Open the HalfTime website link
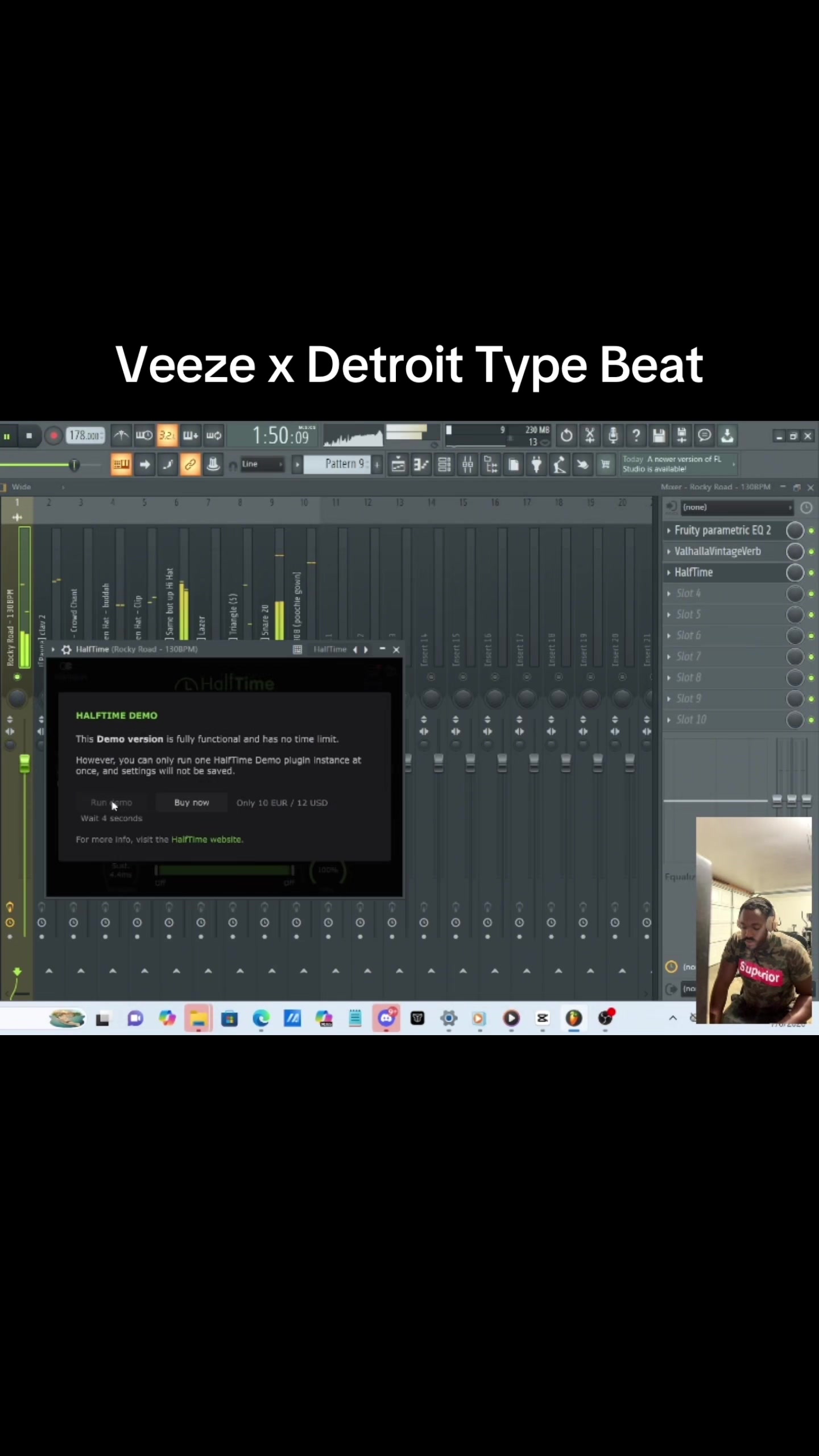 pyautogui.click(x=206, y=839)
